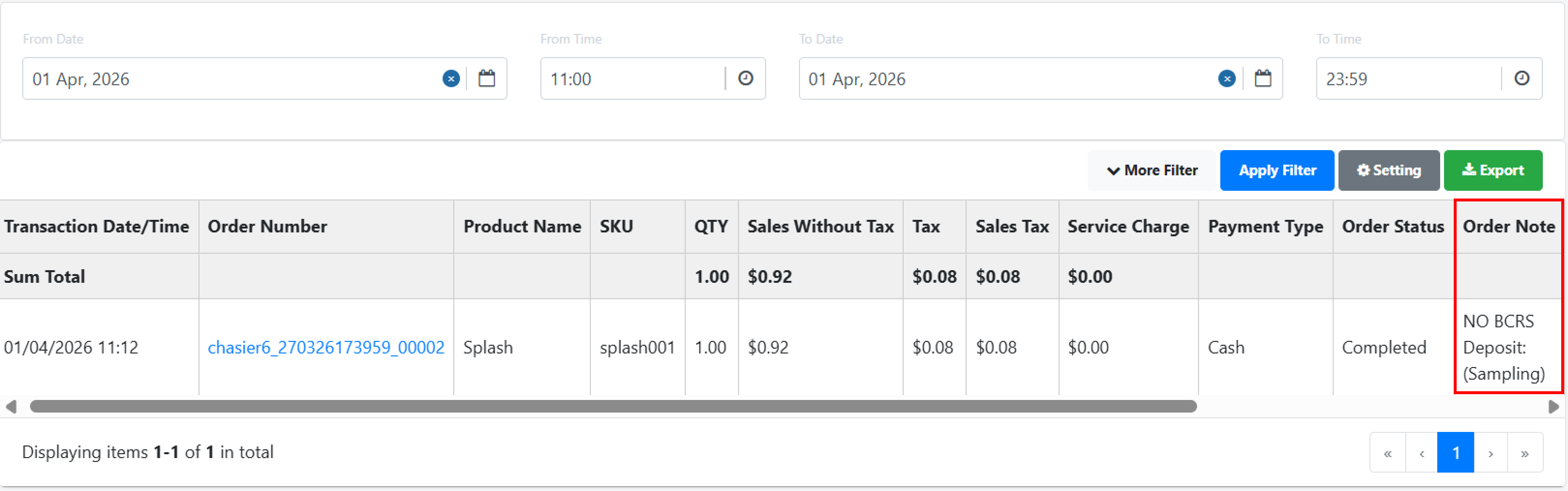Jump to last page of results
Screen dimensions: 1568x491
coord(1525,453)
